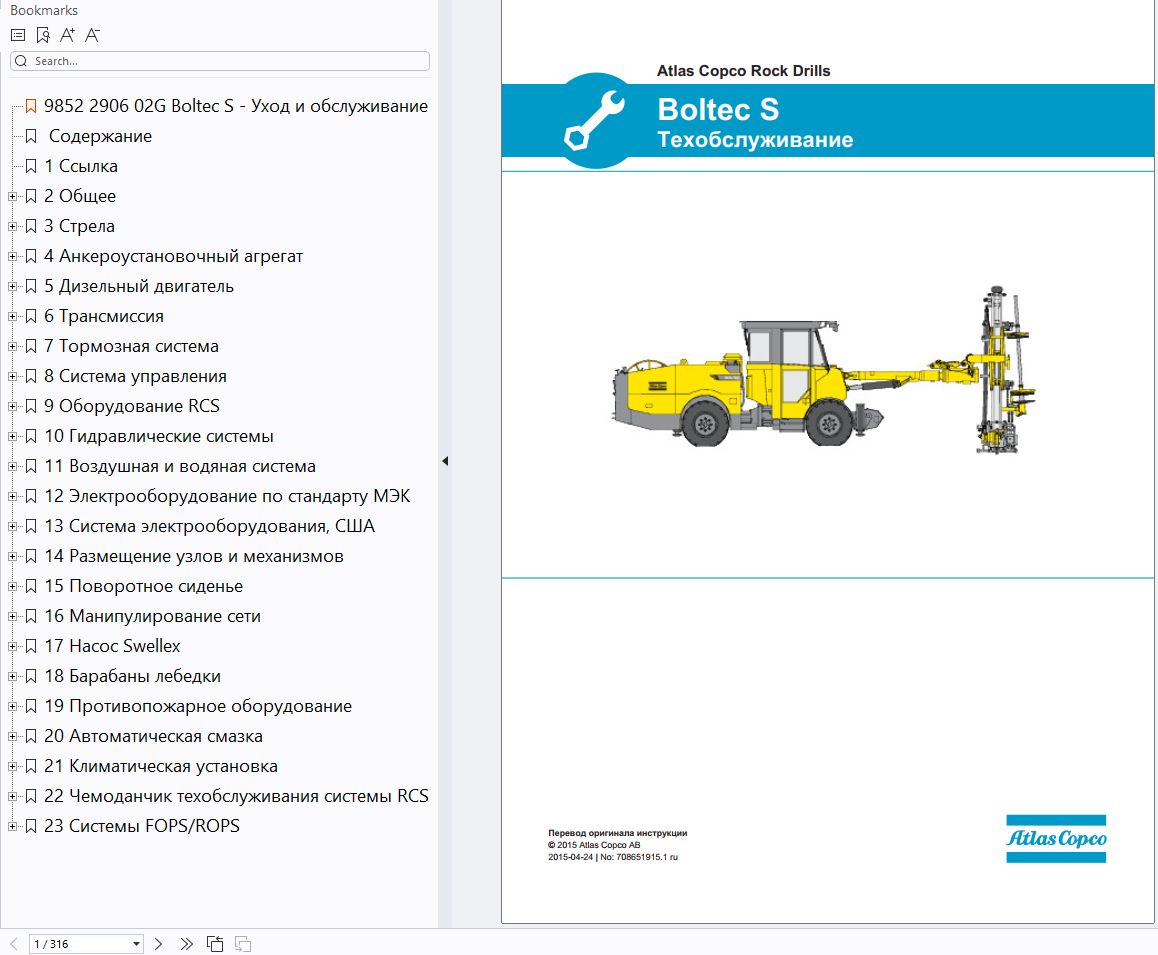This screenshot has width=1158, height=955.
Task: Click bookmark icon beside 14 Размещение узлов
Action: 31,556
